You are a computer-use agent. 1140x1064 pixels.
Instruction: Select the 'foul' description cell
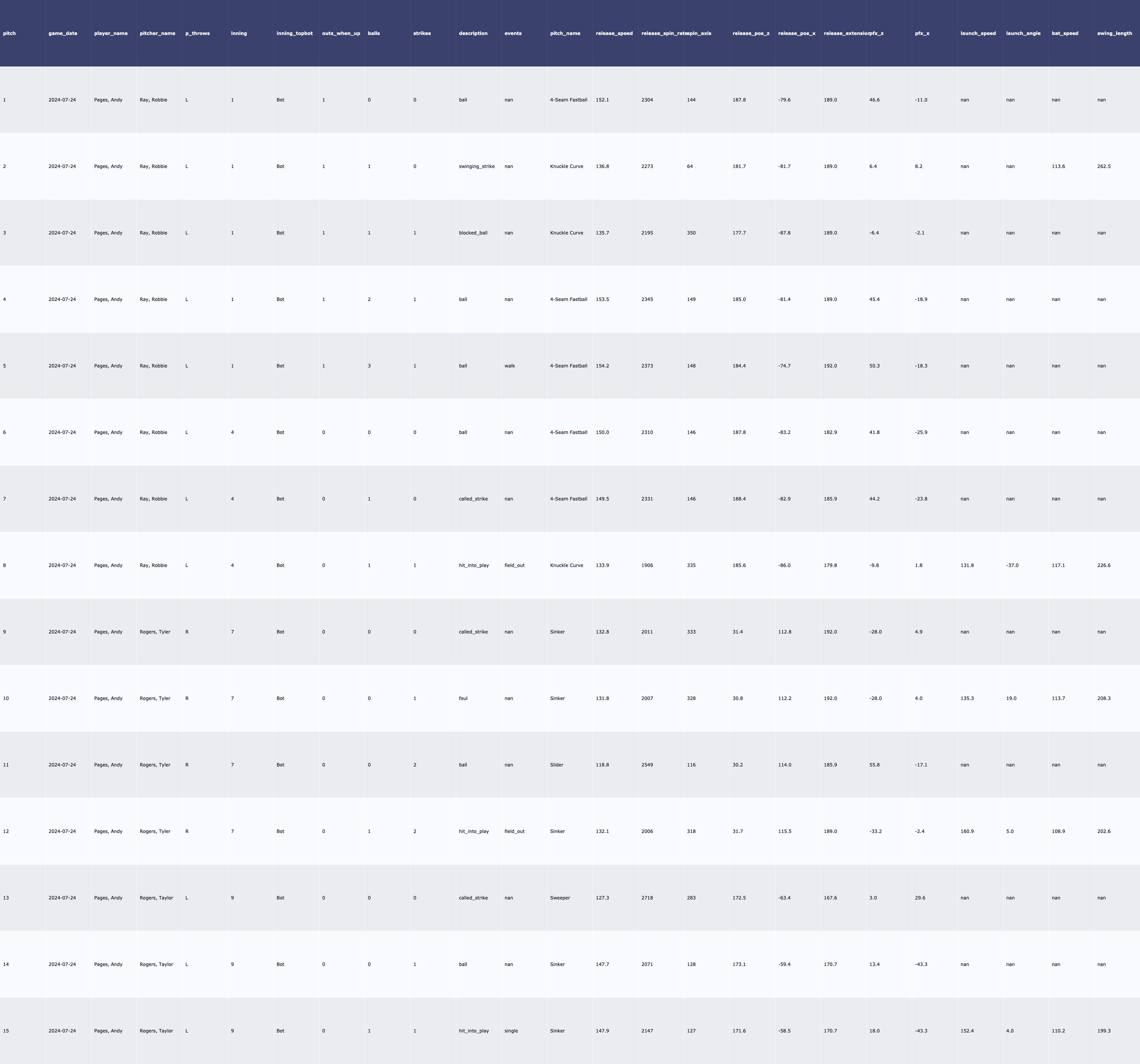tap(463, 698)
